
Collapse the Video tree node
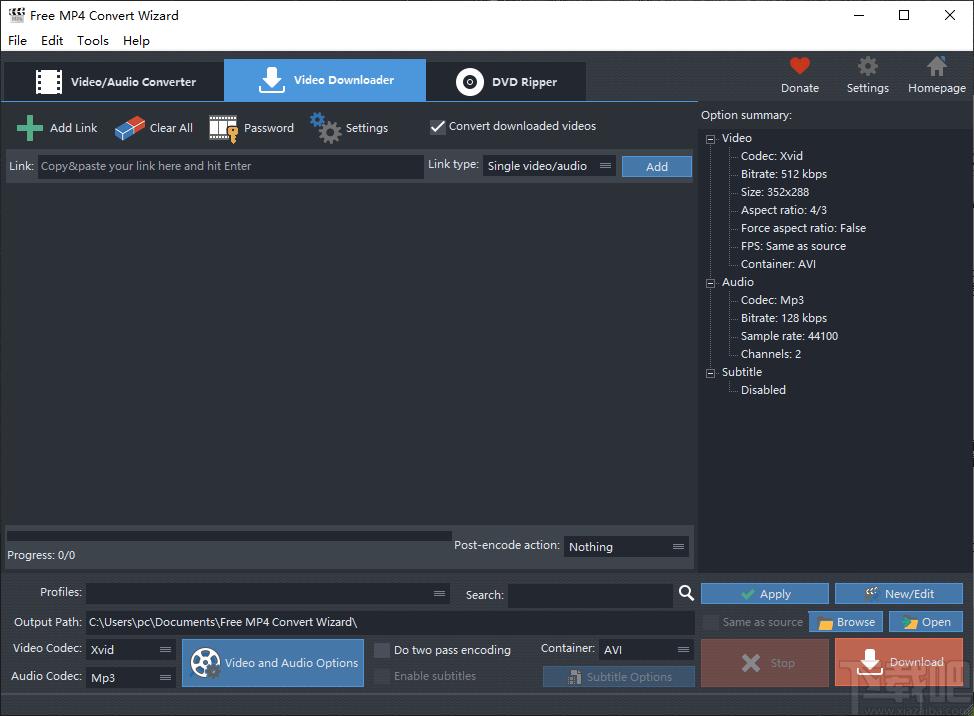[710, 139]
